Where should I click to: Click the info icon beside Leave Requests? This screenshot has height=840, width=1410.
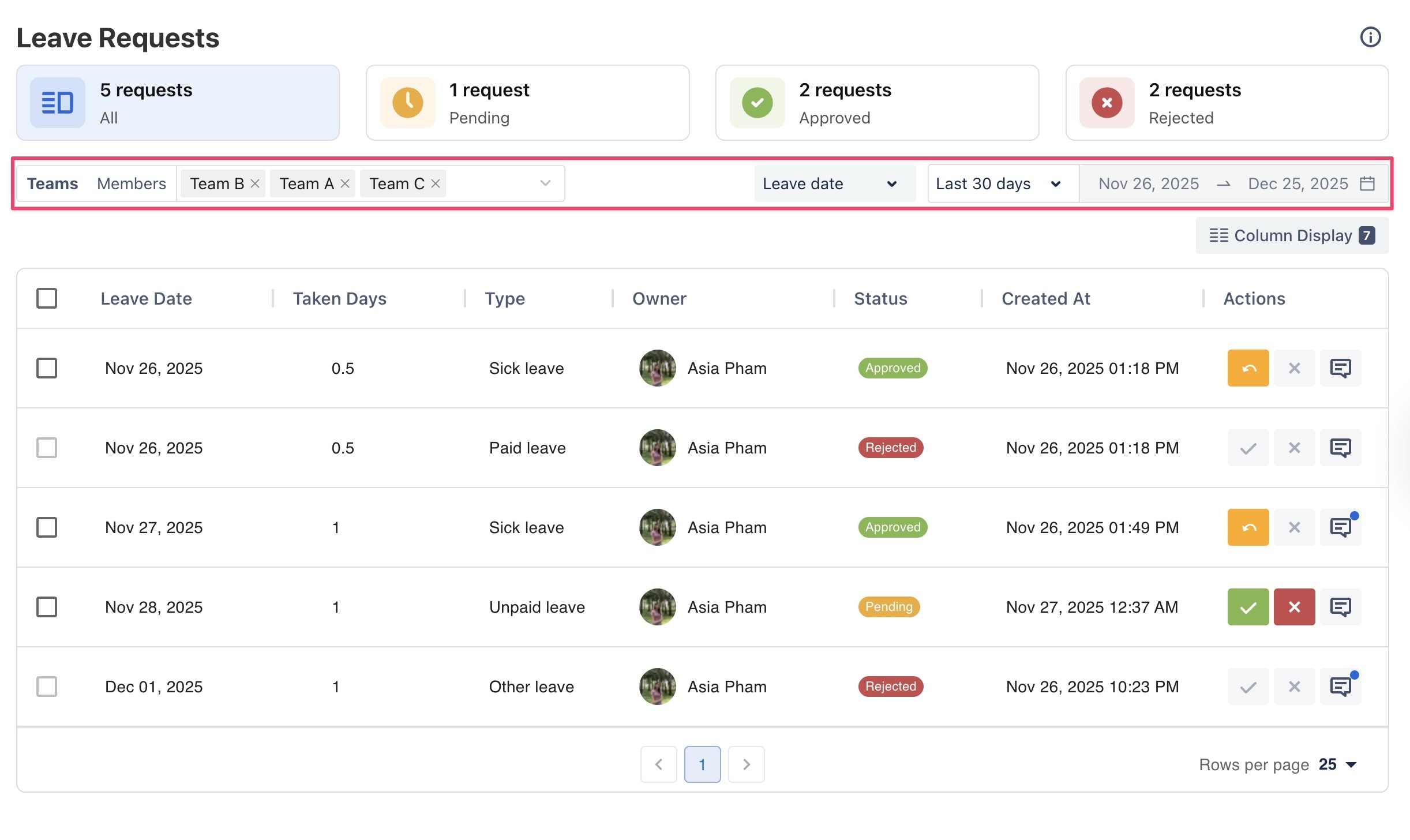click(1370, 37)
